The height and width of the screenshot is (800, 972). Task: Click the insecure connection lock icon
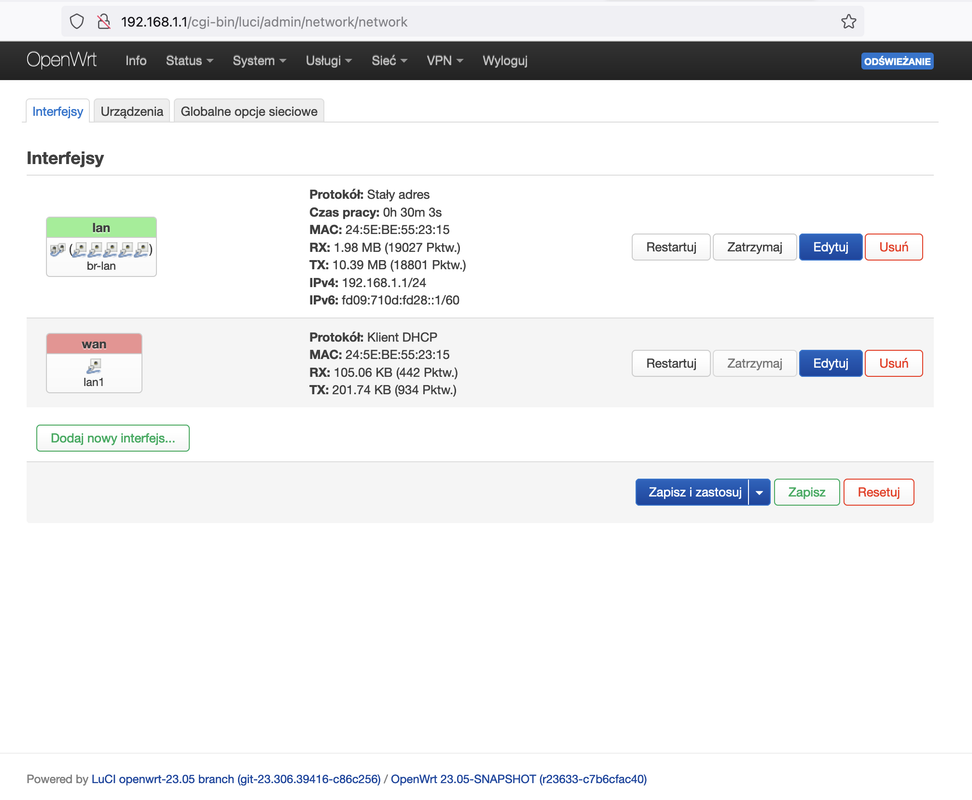click(x=104, y=22)
